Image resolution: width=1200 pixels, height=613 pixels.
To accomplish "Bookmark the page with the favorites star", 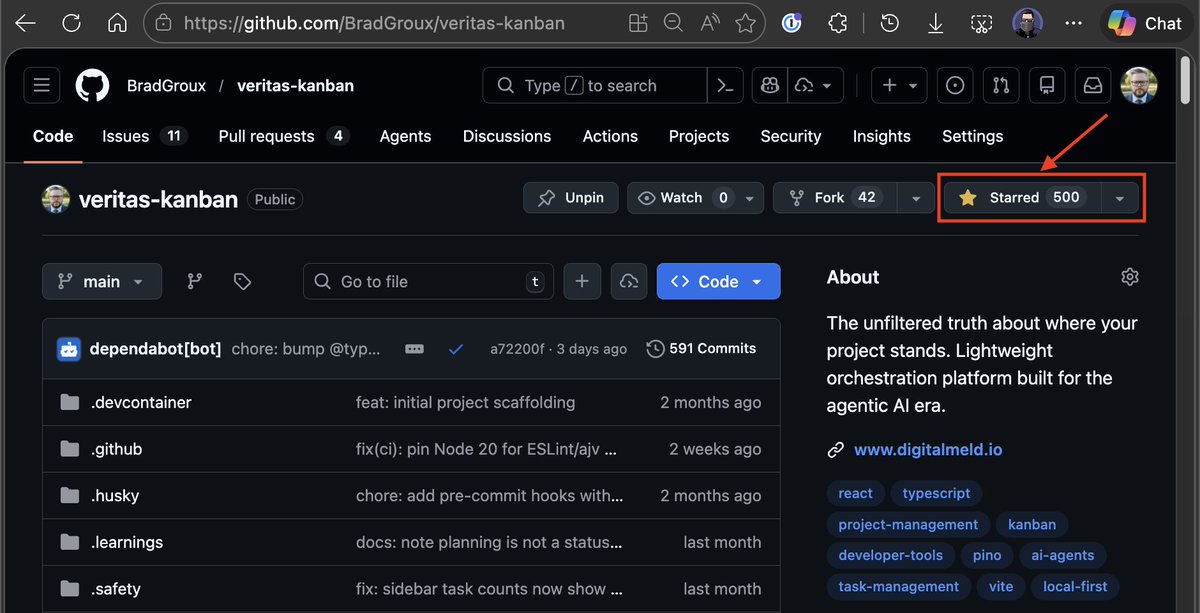I will click(745, 23).
